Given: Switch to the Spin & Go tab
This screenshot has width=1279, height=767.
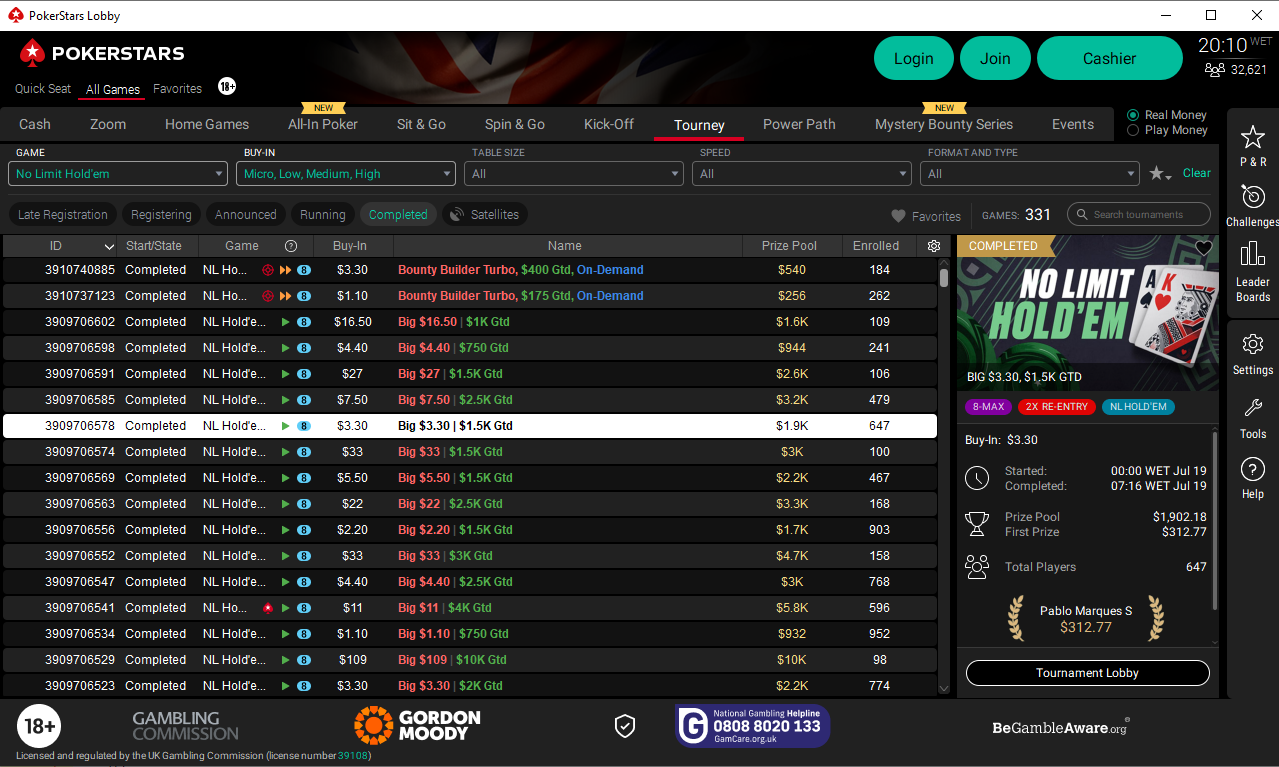Looking at the screenshot, I should [515, 125].
